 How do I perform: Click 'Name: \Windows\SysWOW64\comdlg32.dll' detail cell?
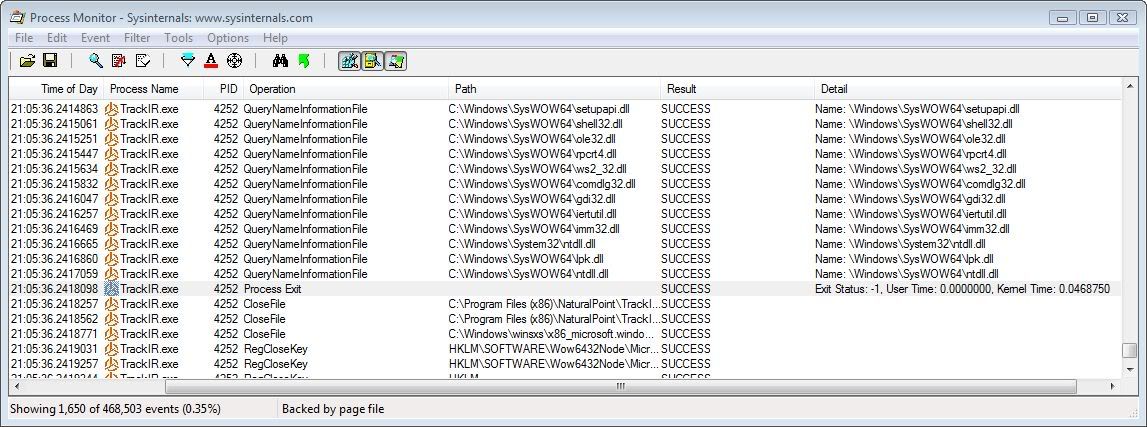920,184
